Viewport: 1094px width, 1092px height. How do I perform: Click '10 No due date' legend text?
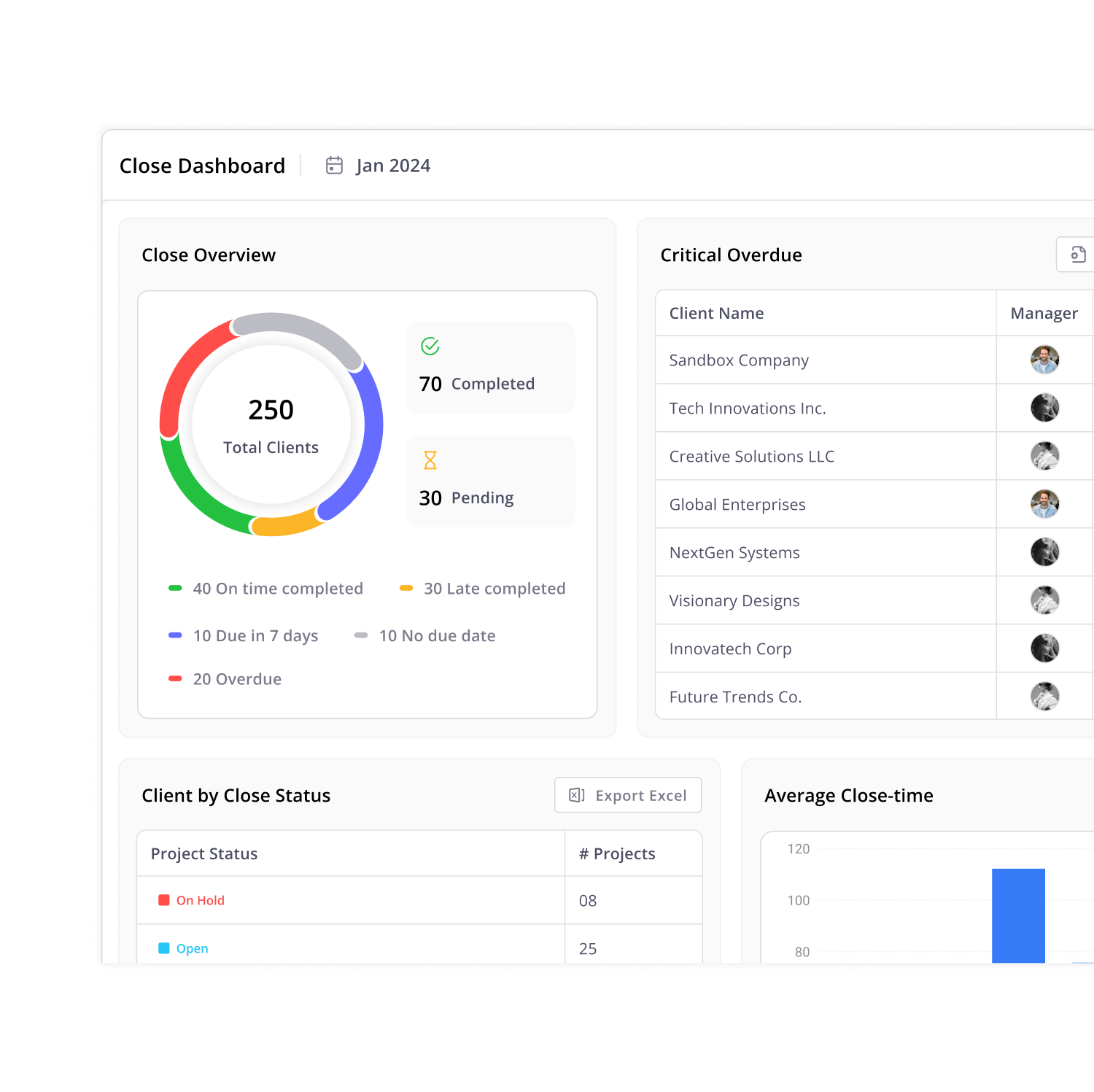click(x=437, y=636)
